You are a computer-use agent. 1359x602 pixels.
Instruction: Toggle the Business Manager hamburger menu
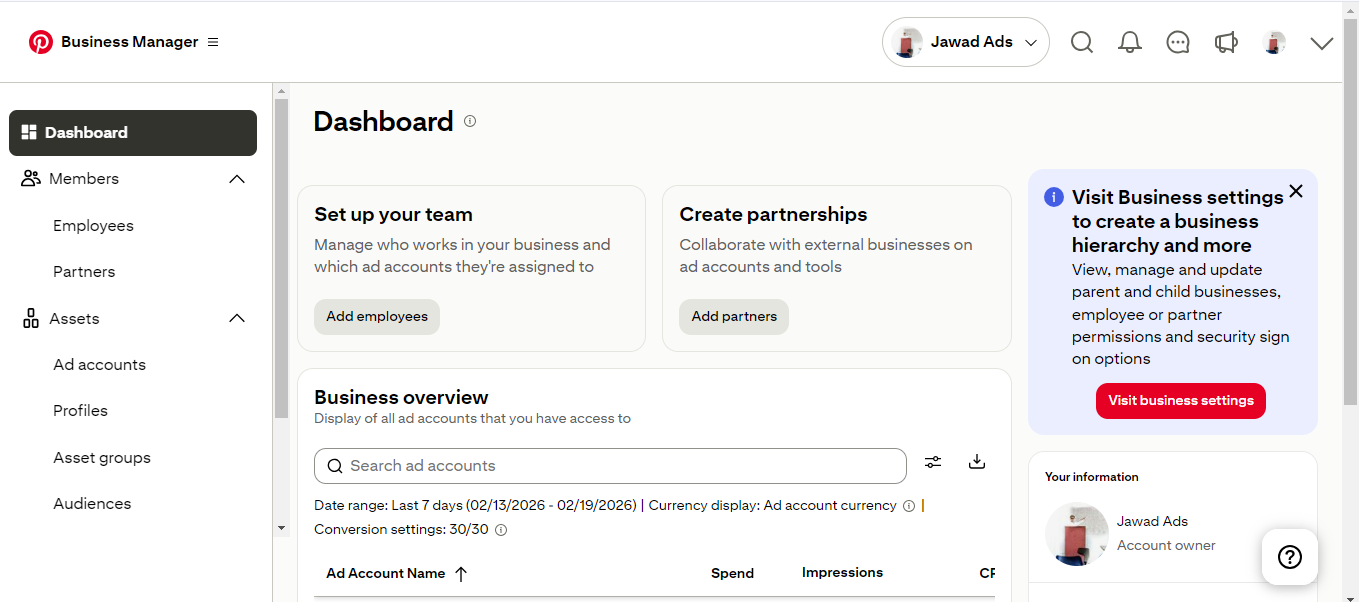click(x=213, y=42)
